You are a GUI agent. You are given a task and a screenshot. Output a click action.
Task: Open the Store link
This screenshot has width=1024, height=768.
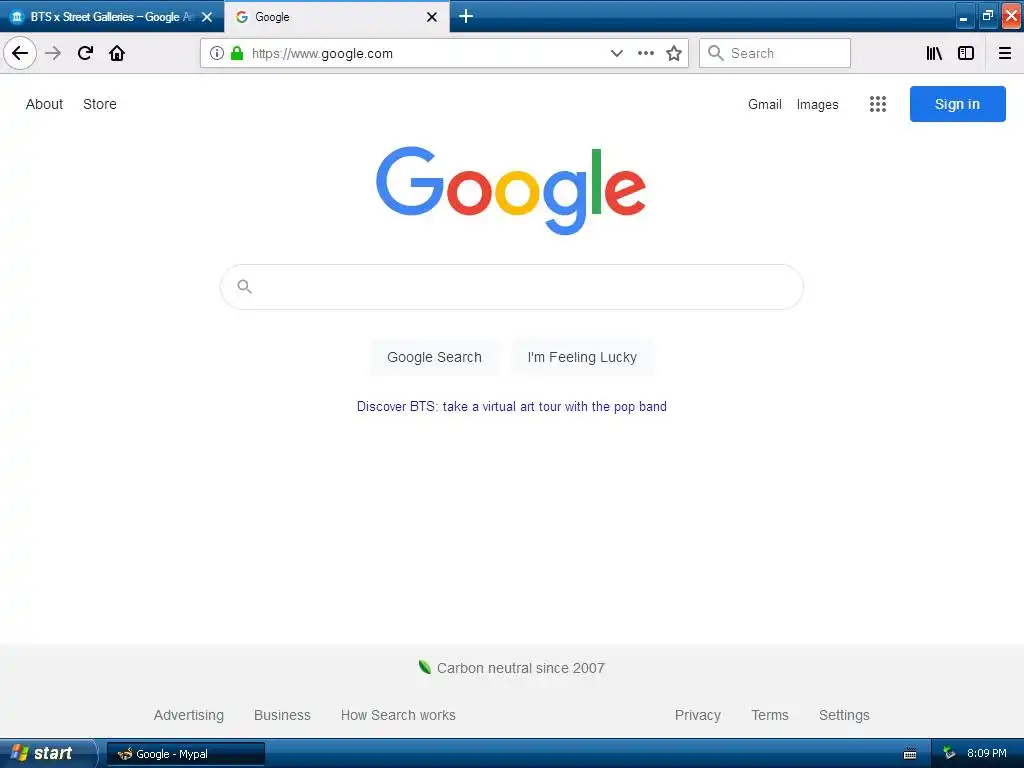(x=100, y=104)
